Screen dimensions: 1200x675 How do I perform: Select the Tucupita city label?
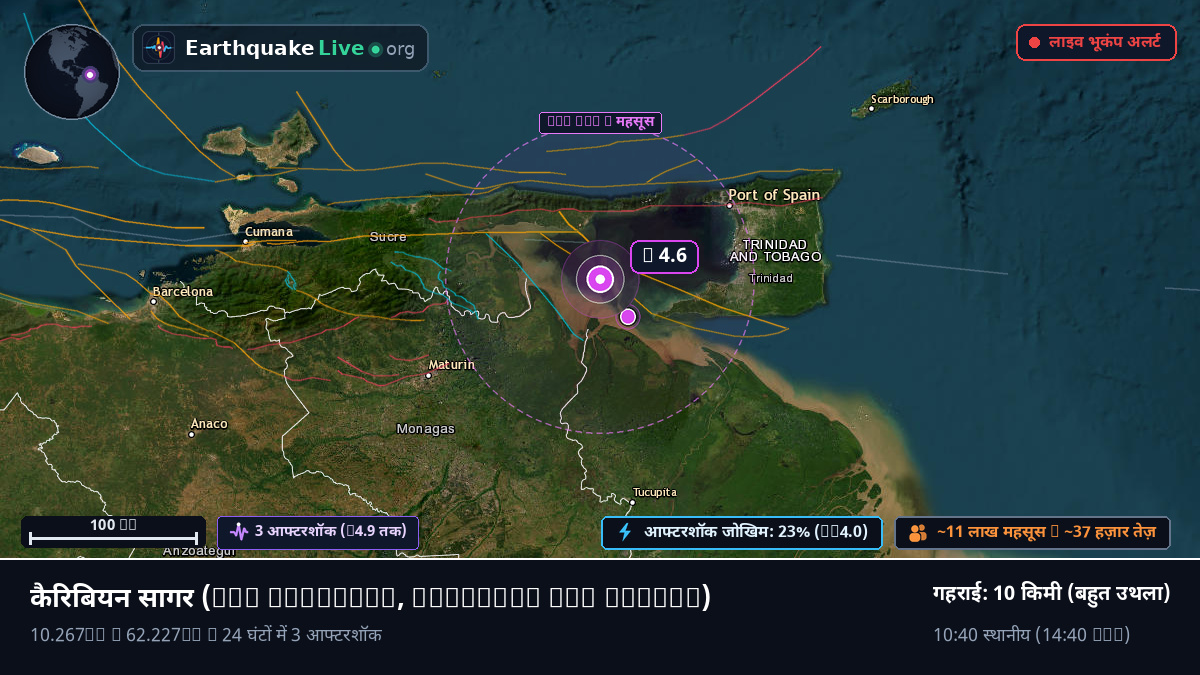point(655,492)
